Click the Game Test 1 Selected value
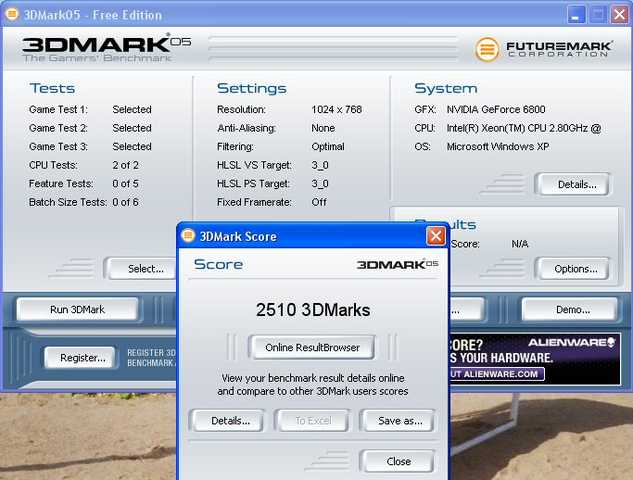 [132, 109]
